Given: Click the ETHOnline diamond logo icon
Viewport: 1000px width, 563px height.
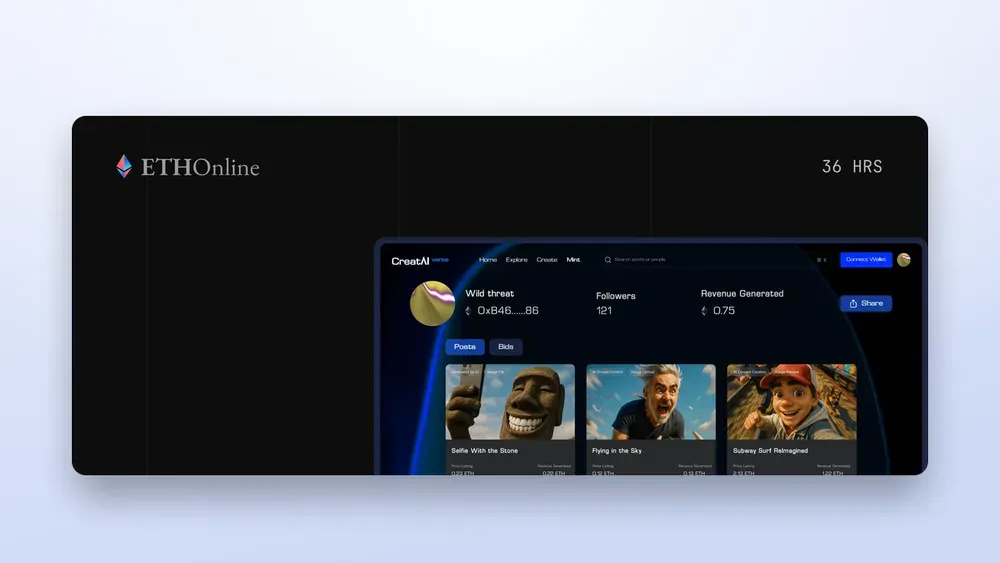Looking at the screenshot, I should [x=124, y=166].
